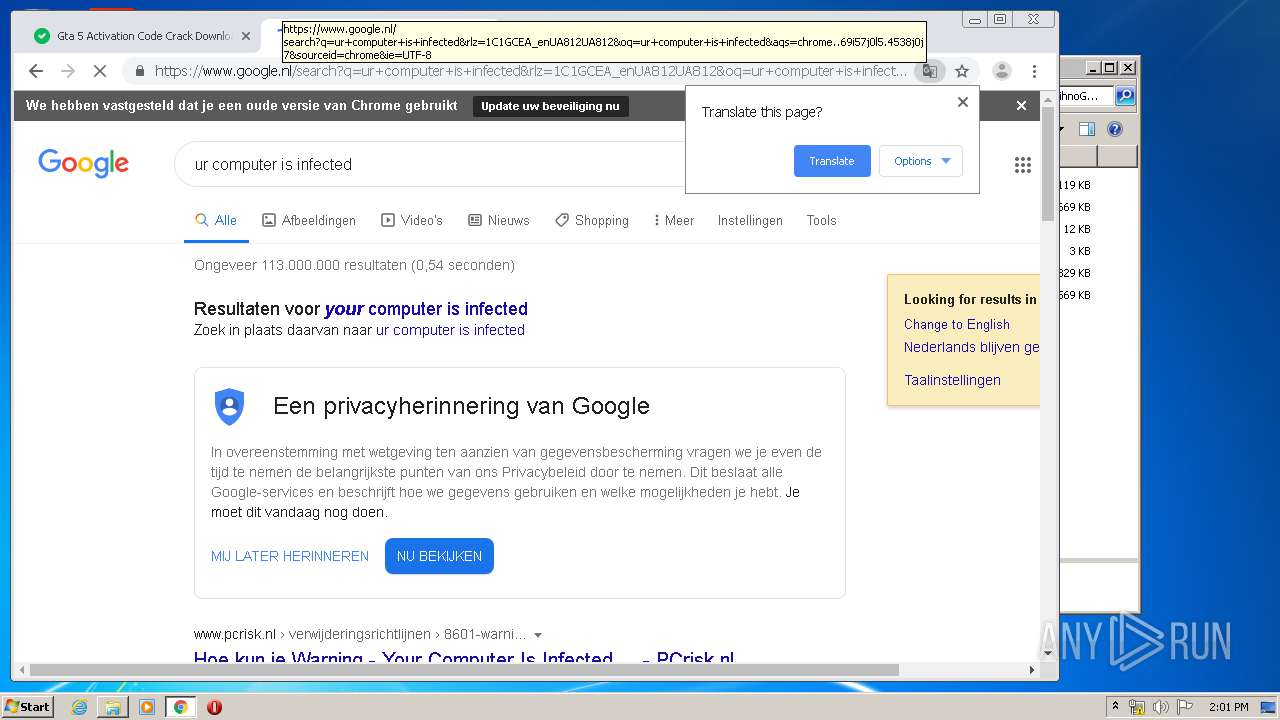Viewport: 1280px width, 720px height.
Task: Click search button in background window
Action: click(1125, 96)
